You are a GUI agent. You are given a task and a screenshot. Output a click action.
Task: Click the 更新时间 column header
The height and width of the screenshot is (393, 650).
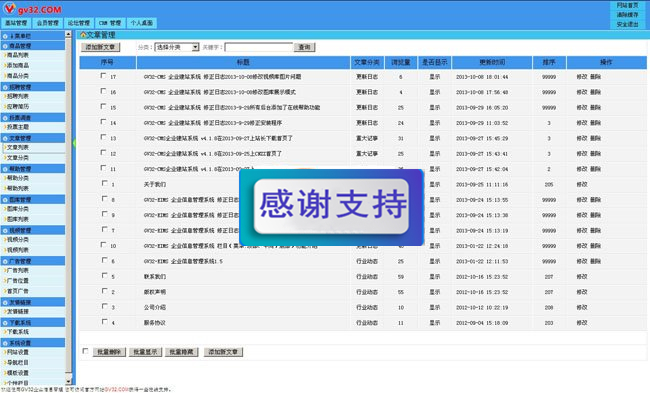492,62
